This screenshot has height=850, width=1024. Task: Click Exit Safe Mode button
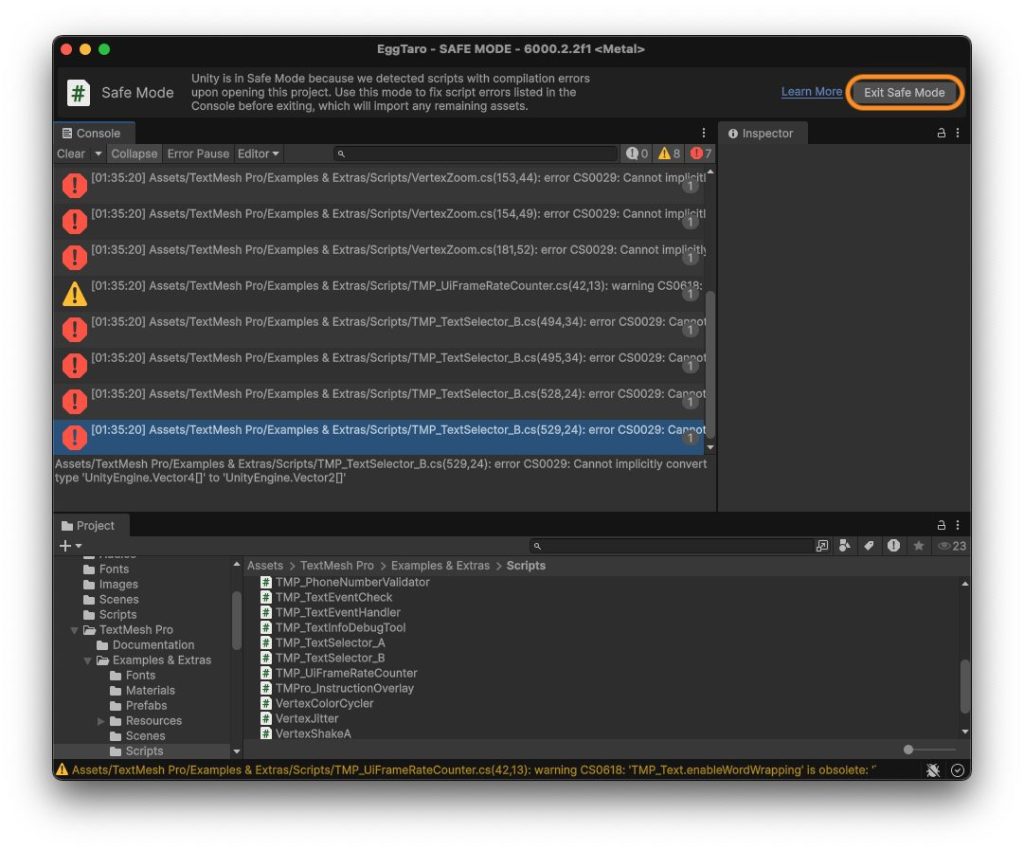click(x=904, y=92)
